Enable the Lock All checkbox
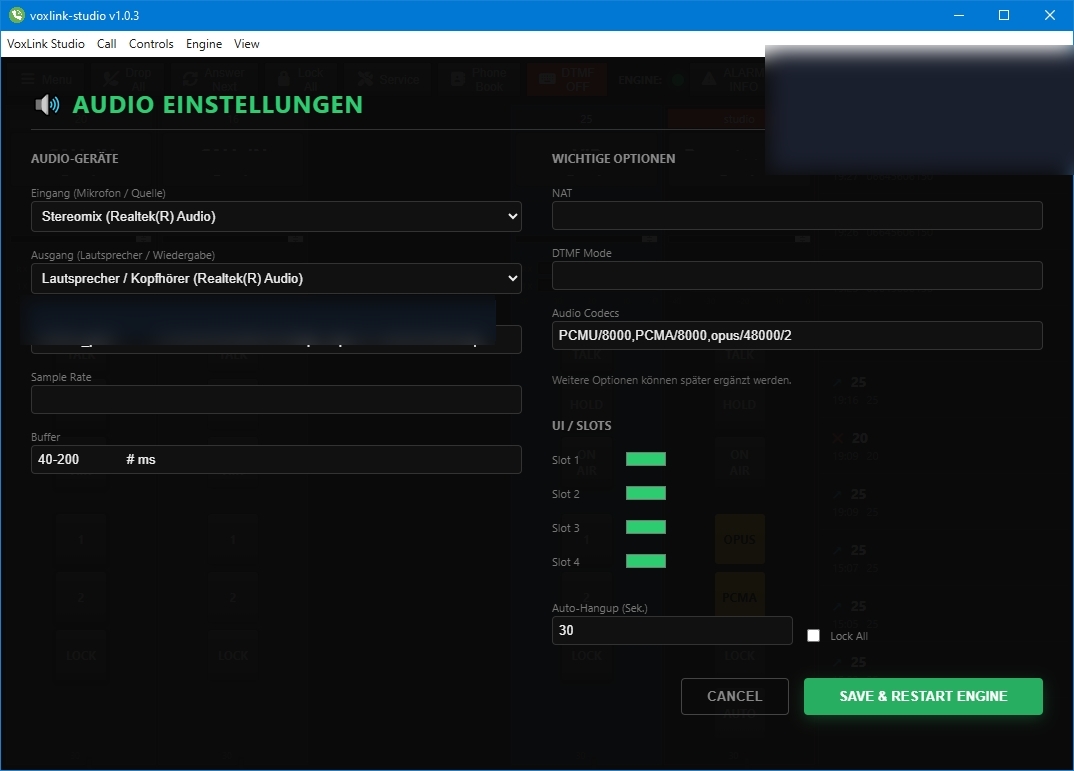 click(x=813, y=635)
